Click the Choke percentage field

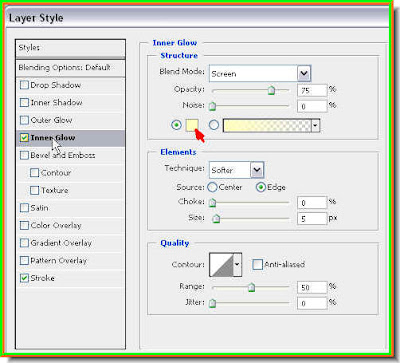pos(312,203)
